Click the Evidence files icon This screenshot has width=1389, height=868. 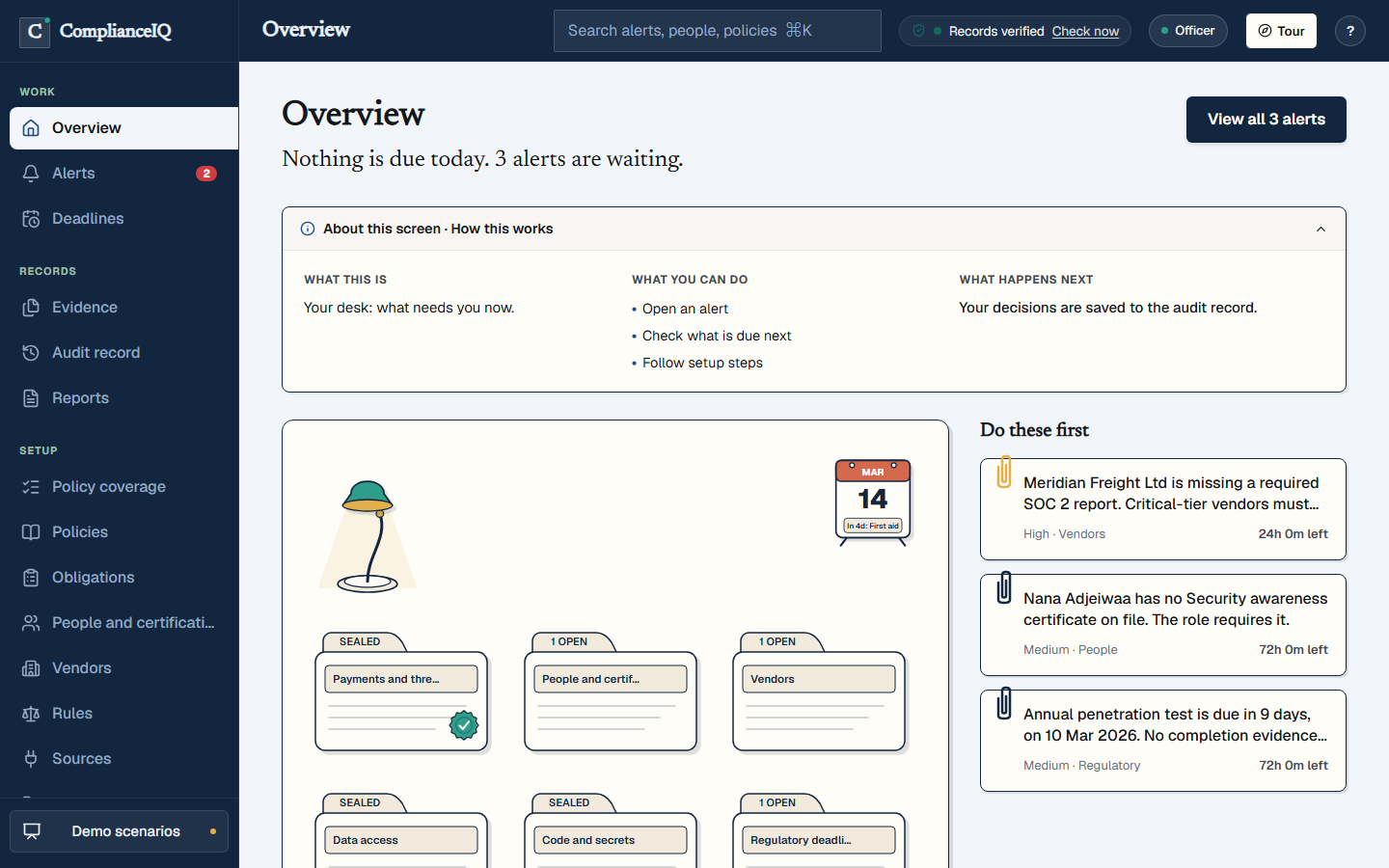31,308
